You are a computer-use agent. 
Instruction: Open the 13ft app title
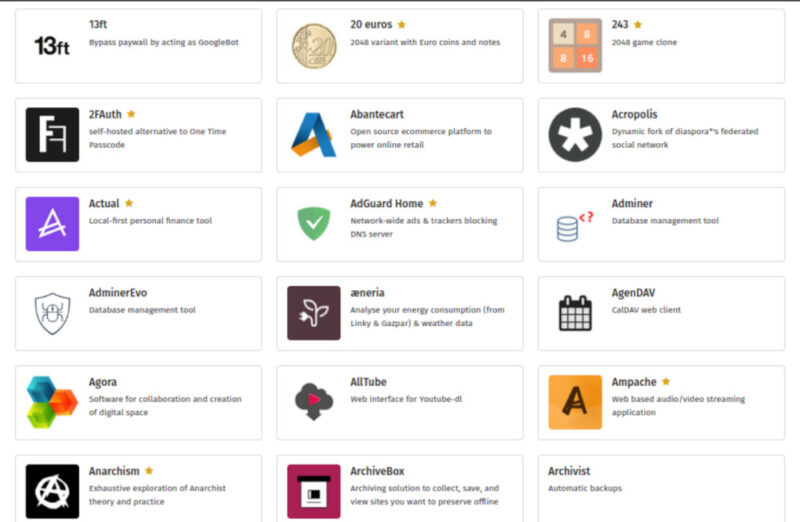click(98, 24)
